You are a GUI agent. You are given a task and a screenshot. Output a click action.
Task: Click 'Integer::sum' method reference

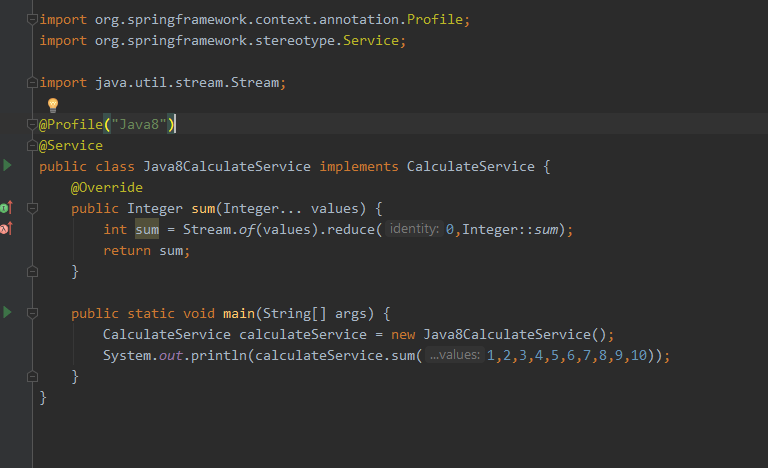(x=510, y=229)
